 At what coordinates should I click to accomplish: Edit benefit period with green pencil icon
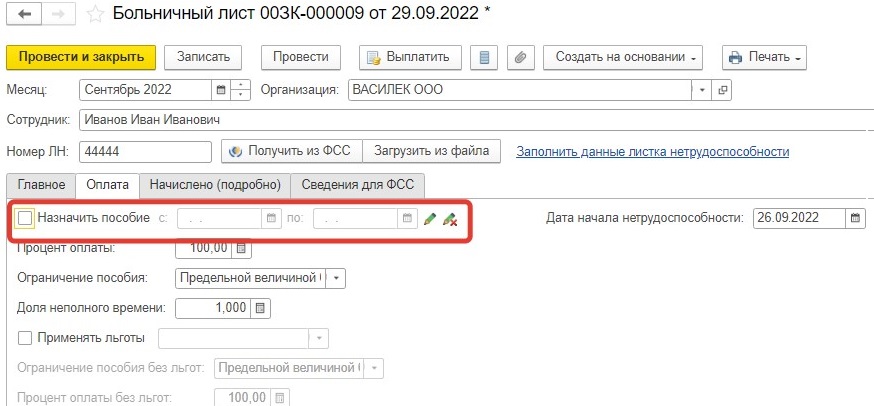tap(429, 219)
